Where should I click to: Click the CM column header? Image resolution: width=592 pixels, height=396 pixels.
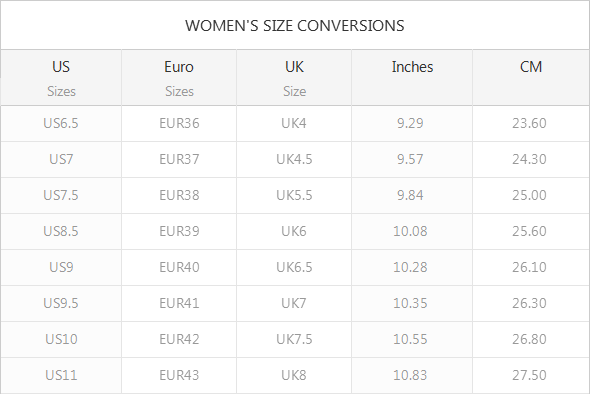[531, 78]
